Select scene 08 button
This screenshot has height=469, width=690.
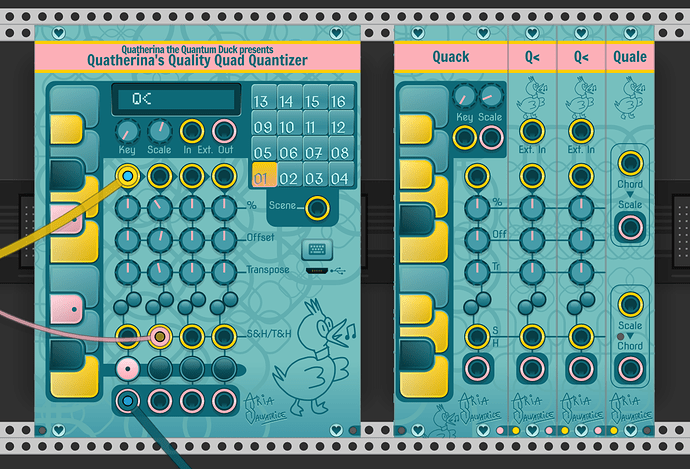[x=341, y=150]
